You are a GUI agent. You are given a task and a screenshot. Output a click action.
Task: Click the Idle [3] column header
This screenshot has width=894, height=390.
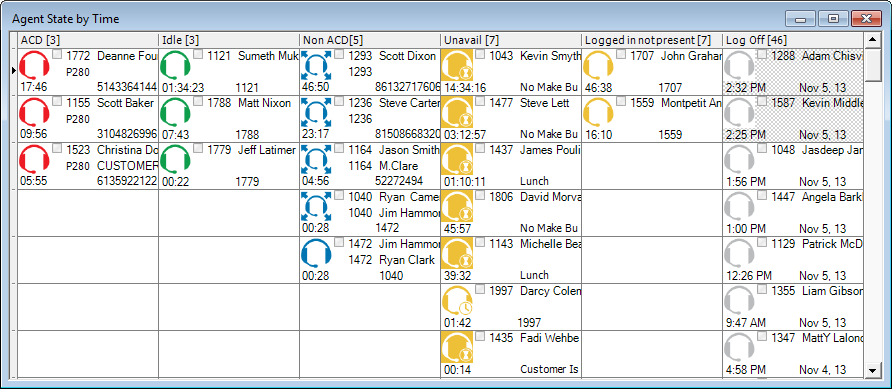coord(229,40)
